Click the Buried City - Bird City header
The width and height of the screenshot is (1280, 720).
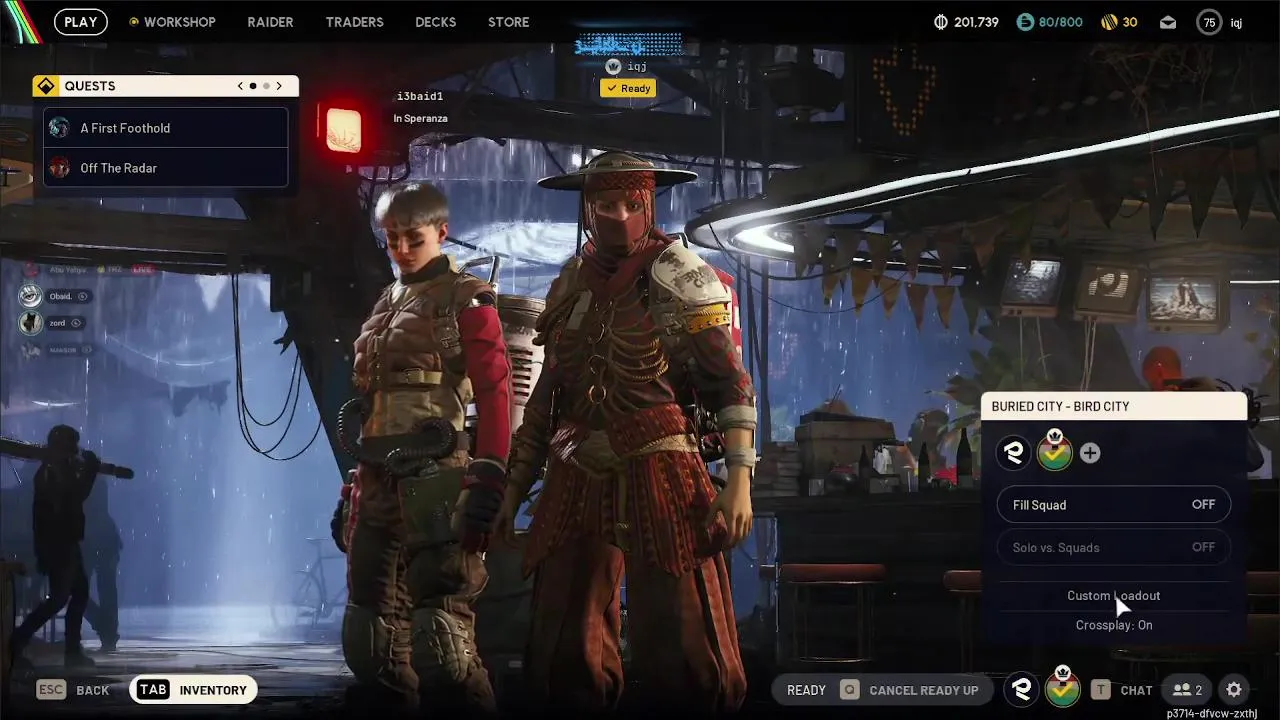1114,406
